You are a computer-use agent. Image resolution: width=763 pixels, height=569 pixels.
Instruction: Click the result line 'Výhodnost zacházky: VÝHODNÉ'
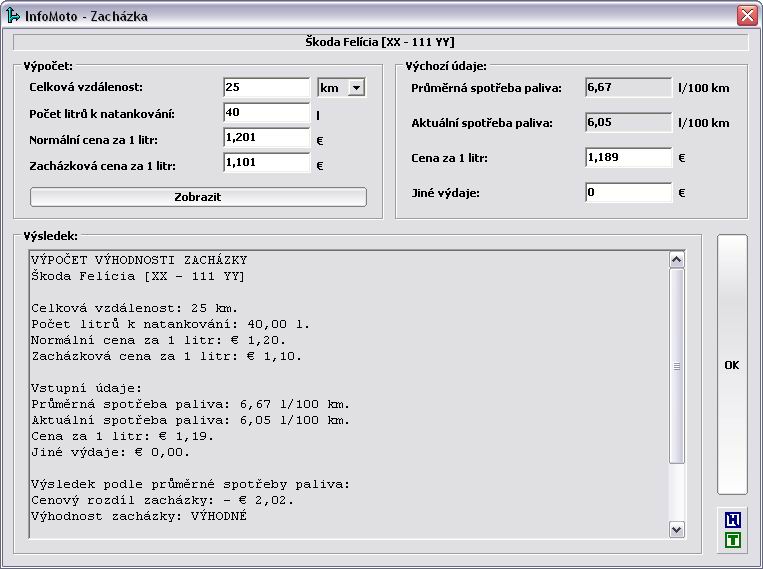[x=139, y=516]
